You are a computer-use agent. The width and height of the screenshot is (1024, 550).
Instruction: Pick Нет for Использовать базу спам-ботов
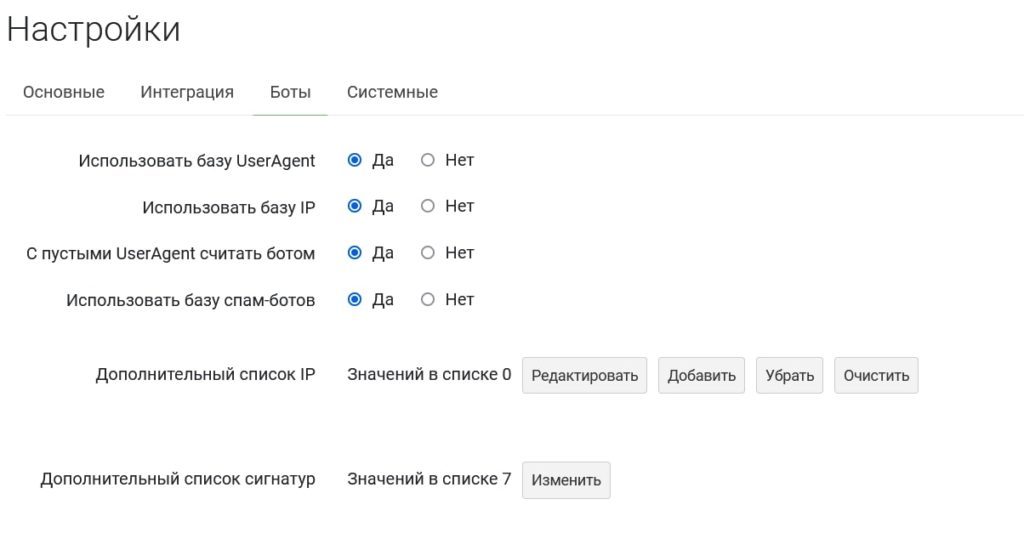tap(428, 299)
